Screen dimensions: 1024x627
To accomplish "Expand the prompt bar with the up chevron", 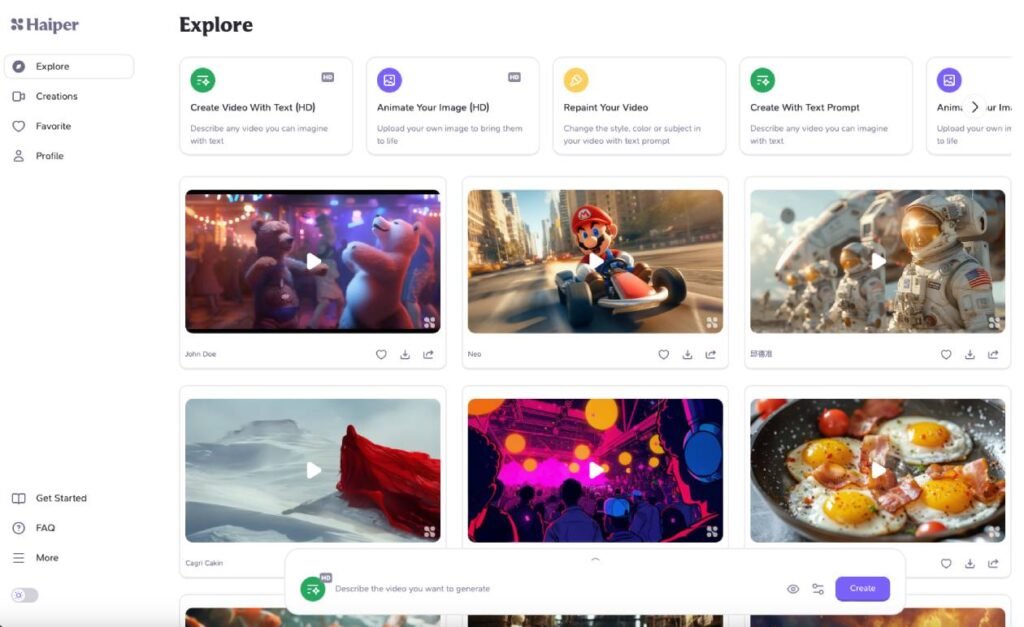I will tap(595, 559).
